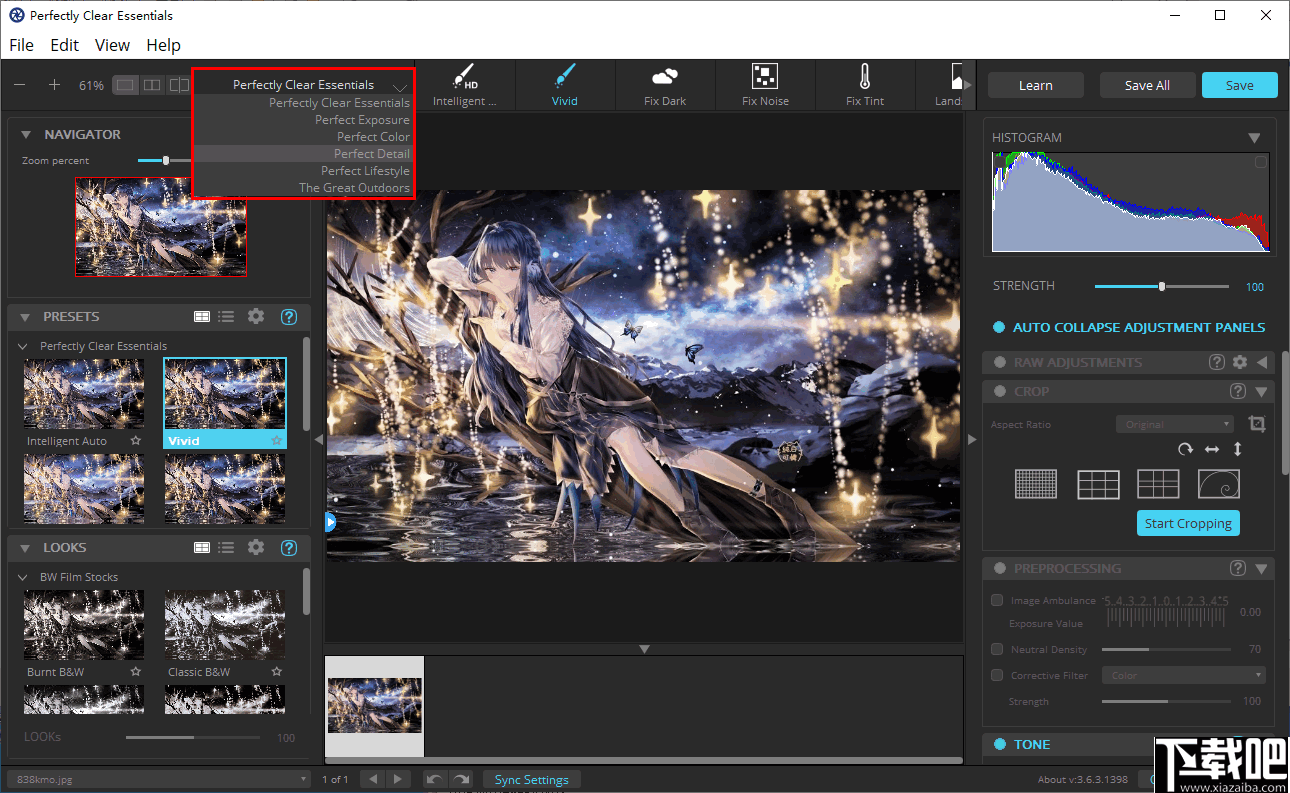Toggle the histogram clipping checkbox
This screenshot has width=1290, height=793.
pyautogui.click(x=1260, y=162)
